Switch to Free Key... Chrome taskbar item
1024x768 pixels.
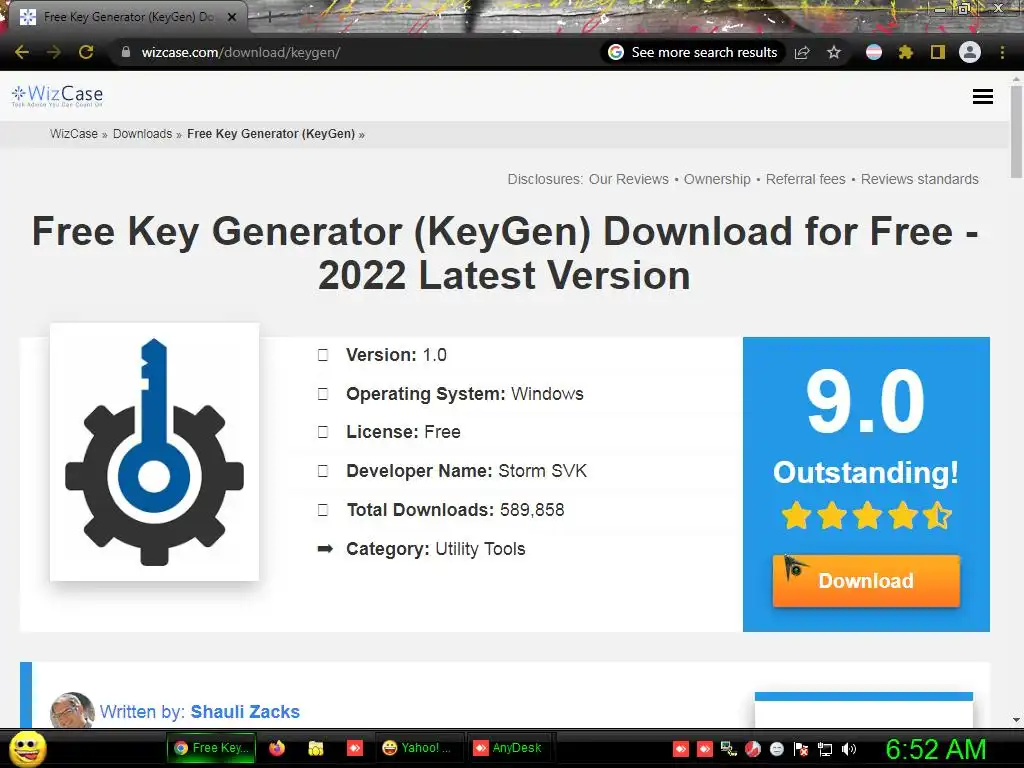[x=212, y=748]
